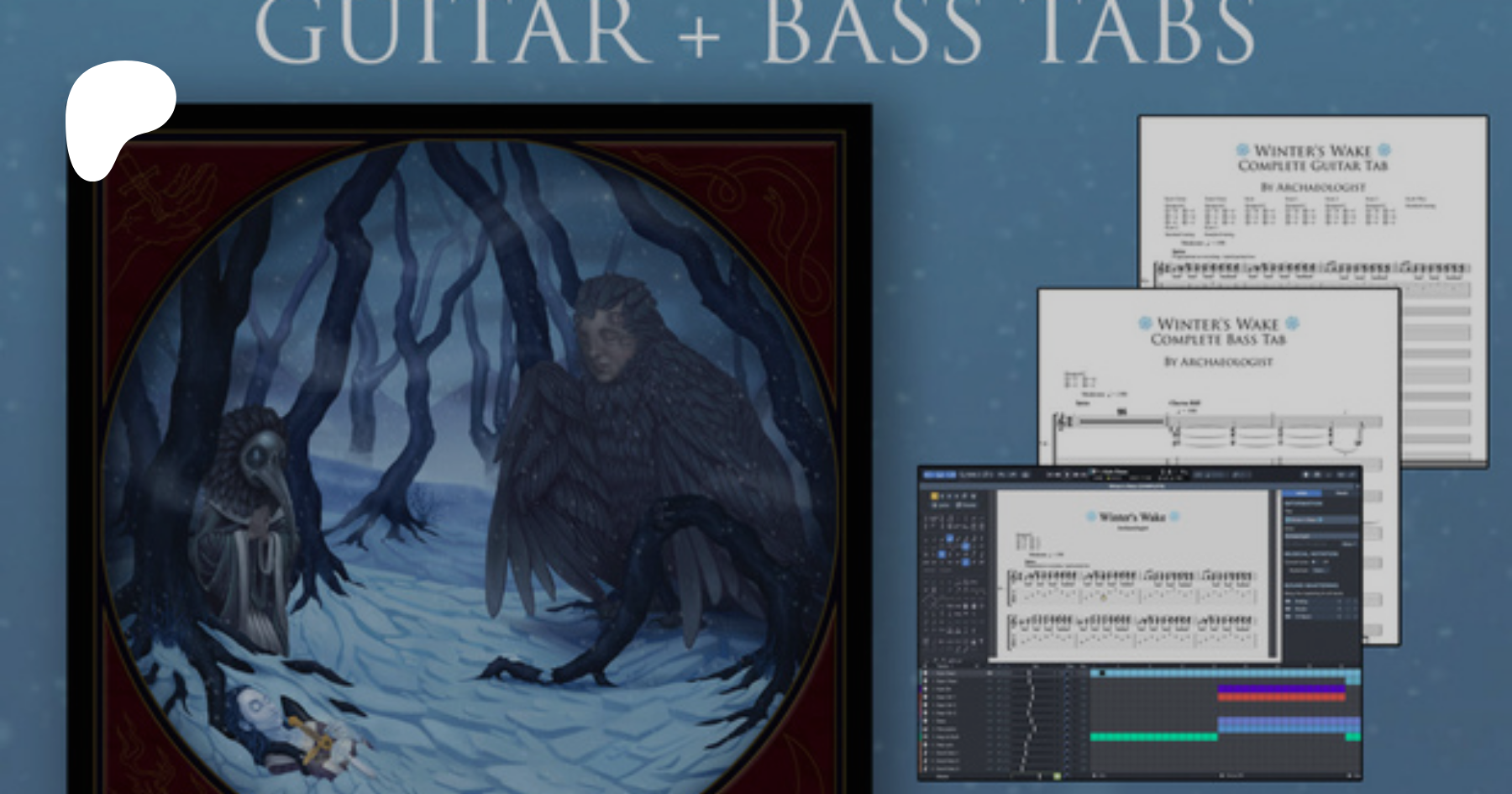Click 'By Archaeologist' on the guitar tab page

click(1313, 187)
